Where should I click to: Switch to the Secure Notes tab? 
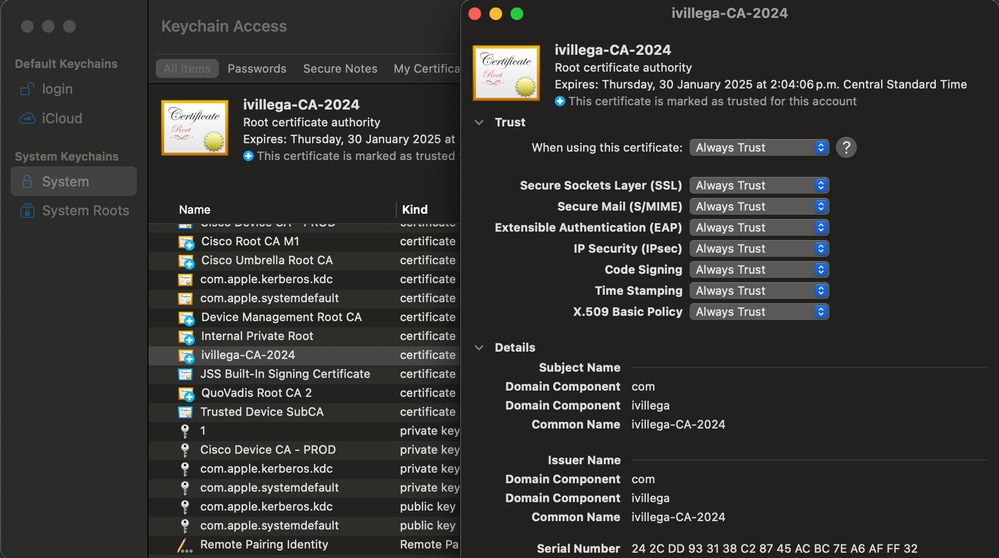point(340,69)
